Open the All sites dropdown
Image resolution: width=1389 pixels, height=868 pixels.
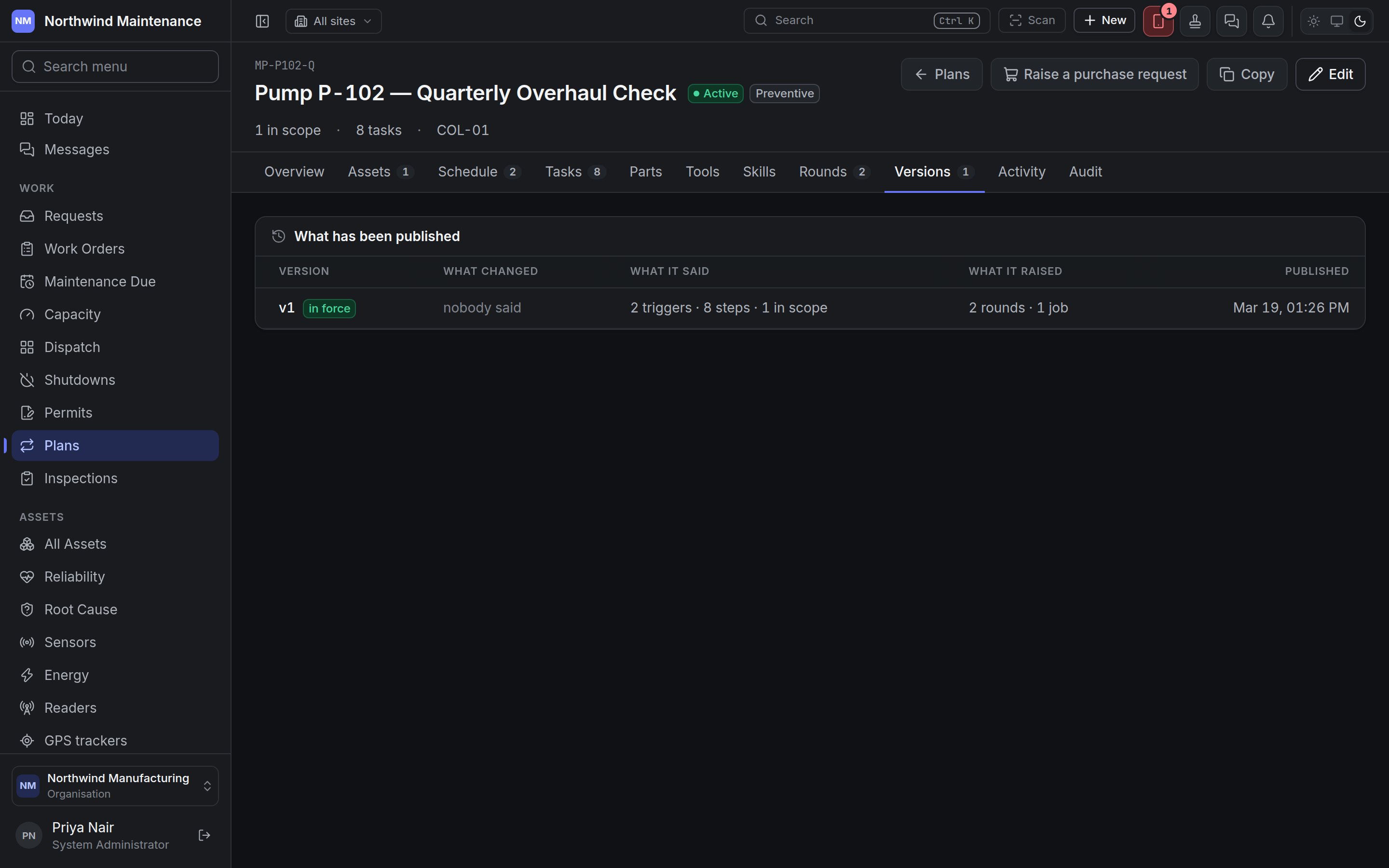pyautogui.click(x=333, y=21)
